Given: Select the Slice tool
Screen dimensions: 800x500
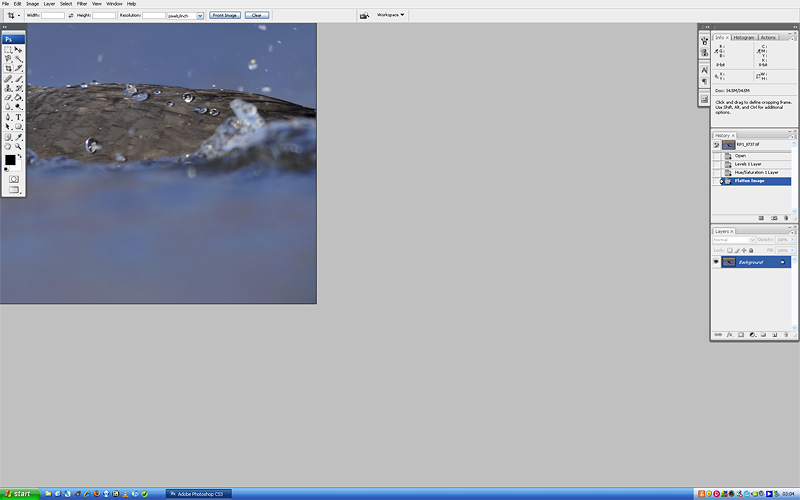Looking at the screenshot, I should point(18,68).
